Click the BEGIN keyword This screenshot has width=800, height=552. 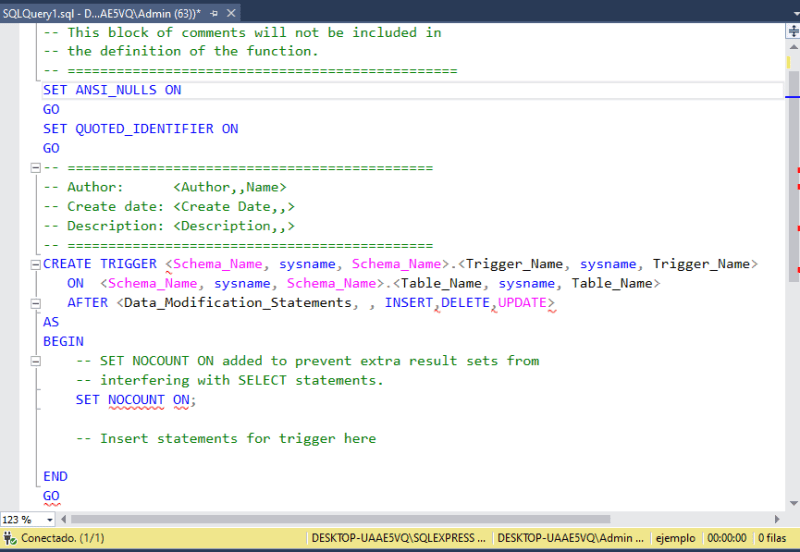coord(63,342)
